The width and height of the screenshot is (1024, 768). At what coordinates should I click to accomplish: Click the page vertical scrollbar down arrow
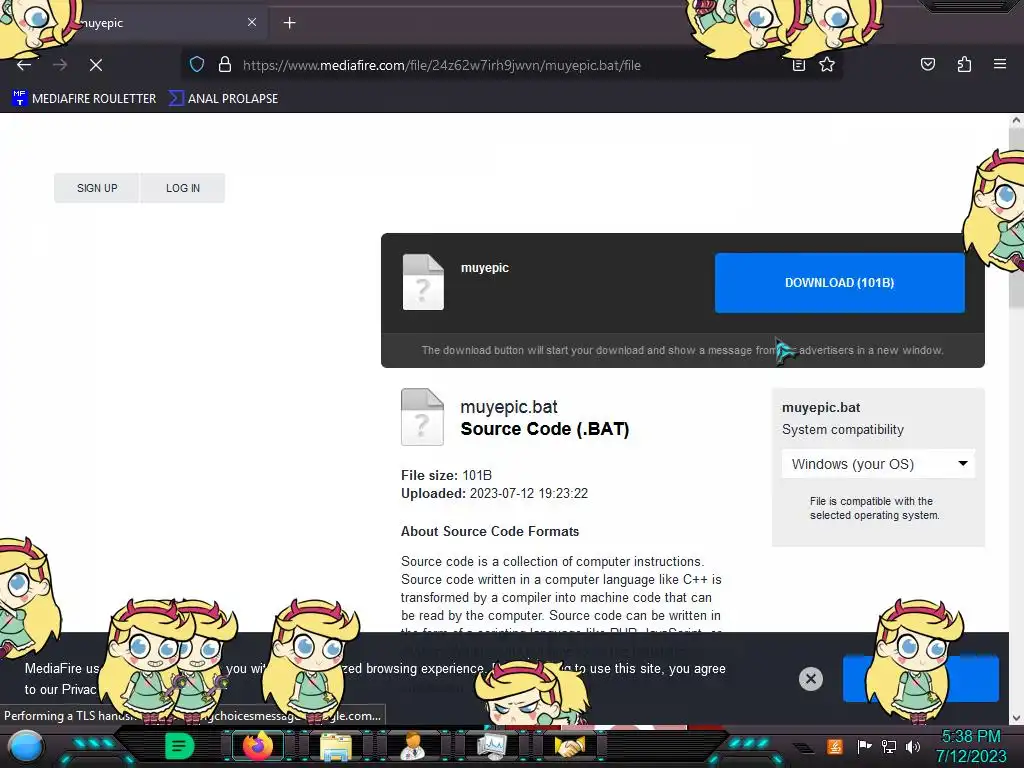click(1016, 718)
